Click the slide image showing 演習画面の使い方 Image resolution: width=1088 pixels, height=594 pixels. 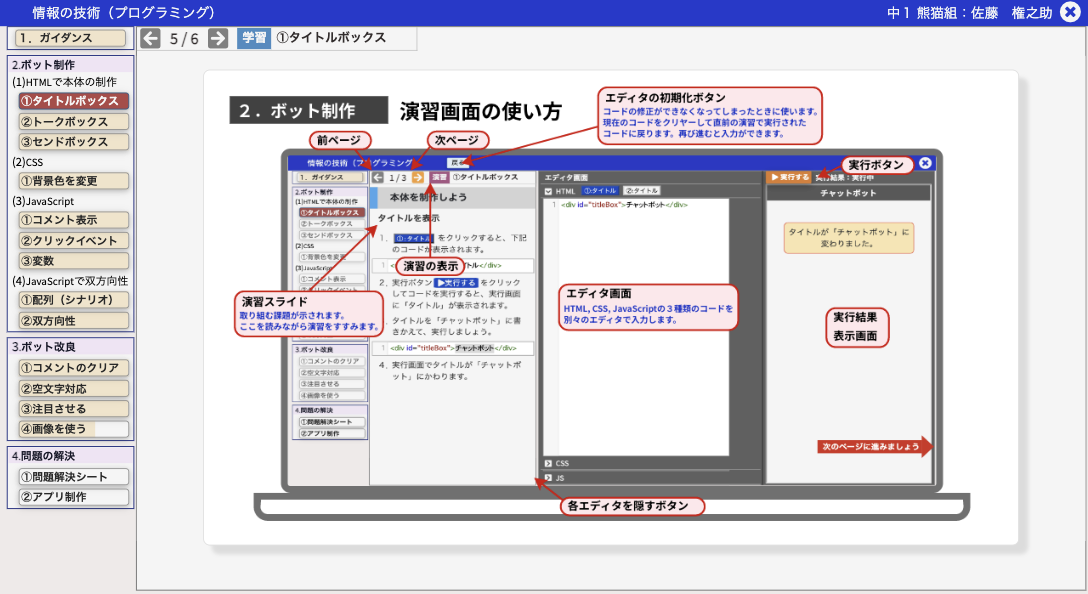611,307
